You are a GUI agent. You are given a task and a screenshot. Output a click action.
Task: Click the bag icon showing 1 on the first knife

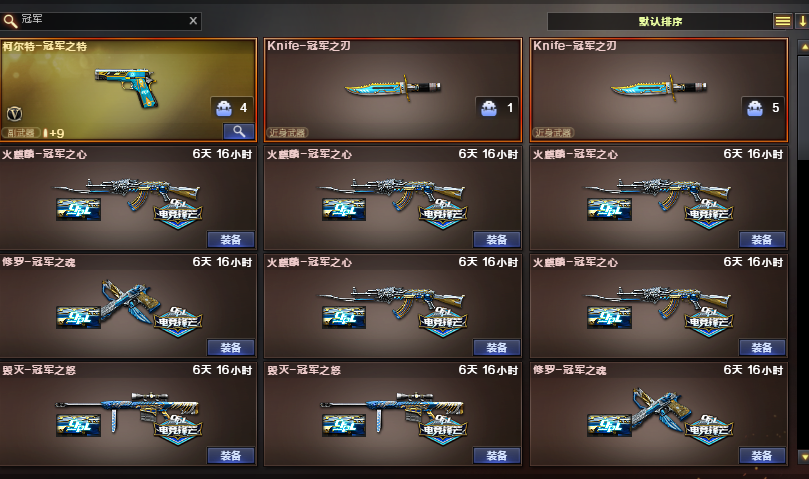click(x=489, y=108)
